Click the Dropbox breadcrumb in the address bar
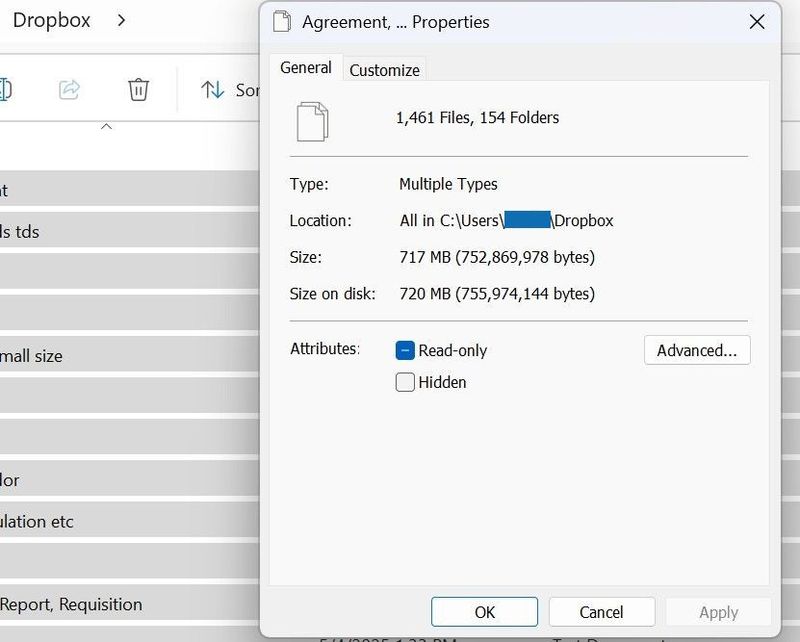 point(51,20)
